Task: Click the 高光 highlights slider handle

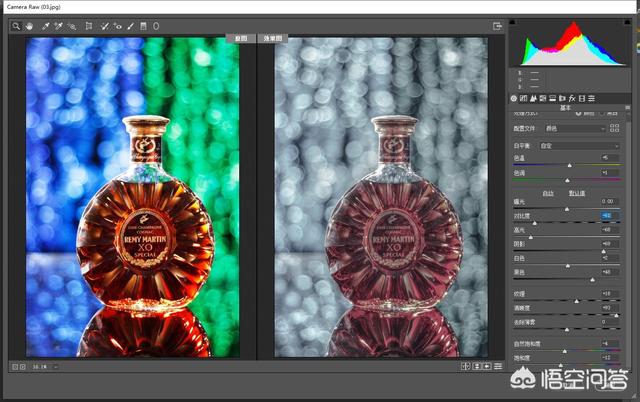Action: [x=531, y=237]
